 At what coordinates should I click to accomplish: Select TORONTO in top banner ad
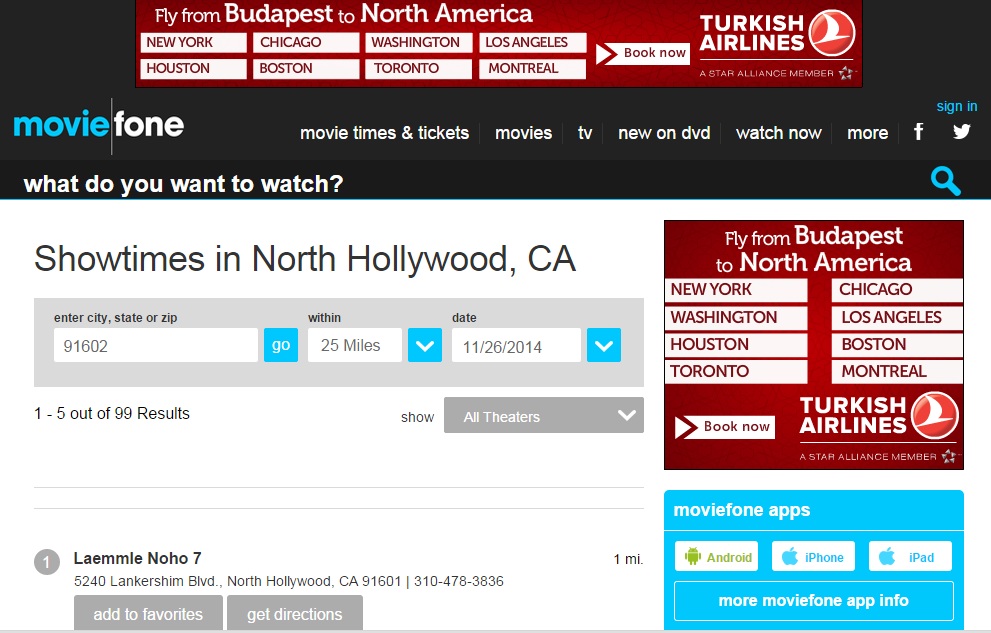click(418, 68)
